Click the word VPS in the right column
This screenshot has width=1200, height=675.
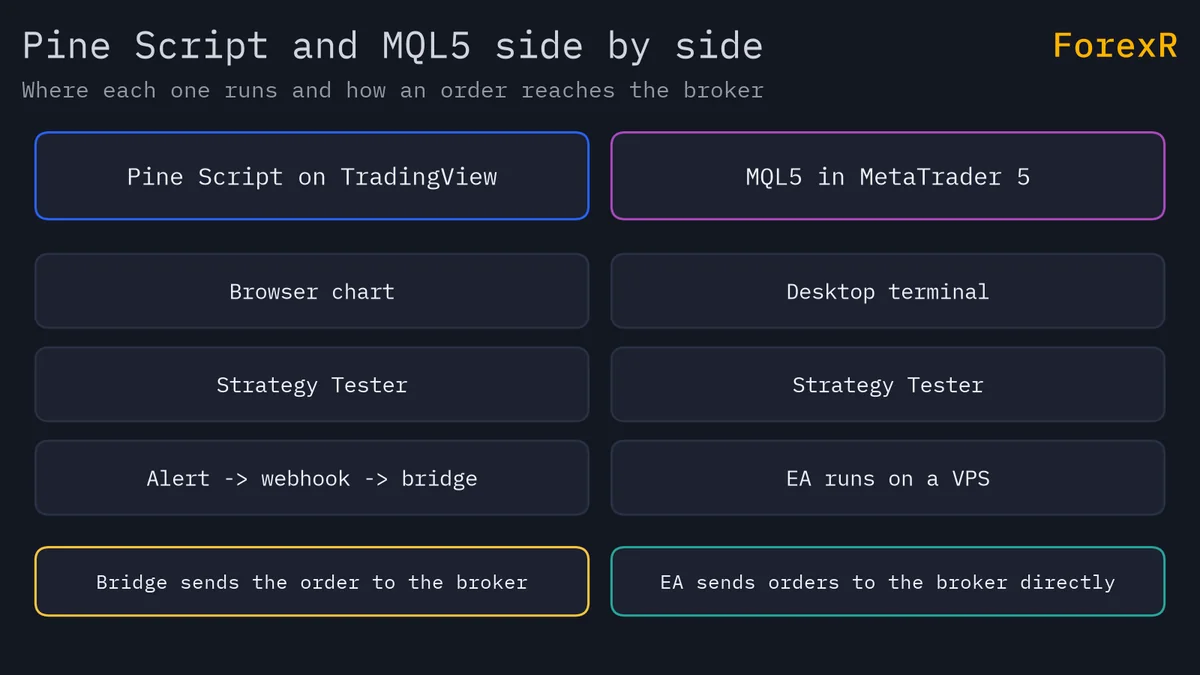971,478
